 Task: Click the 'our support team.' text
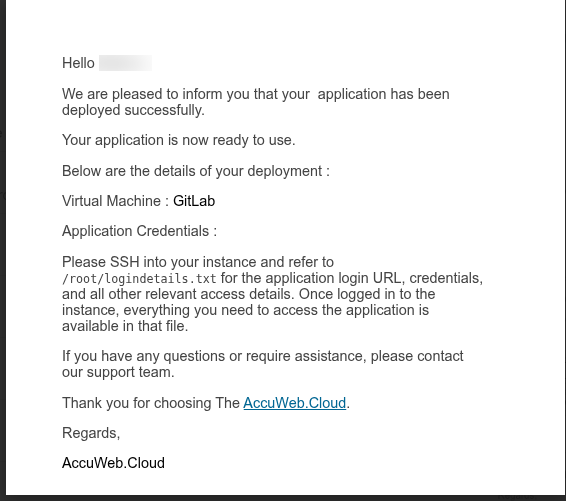click(118, 372)
